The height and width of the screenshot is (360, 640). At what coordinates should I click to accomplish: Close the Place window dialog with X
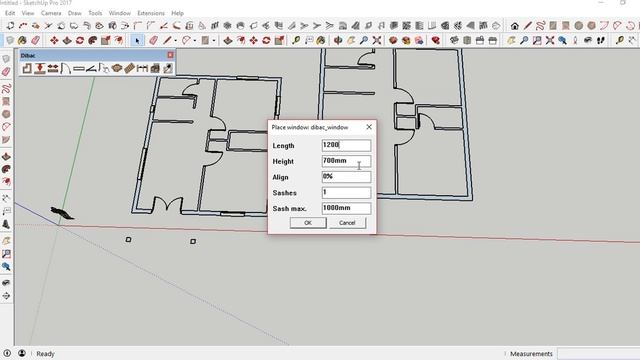[369, 127]
